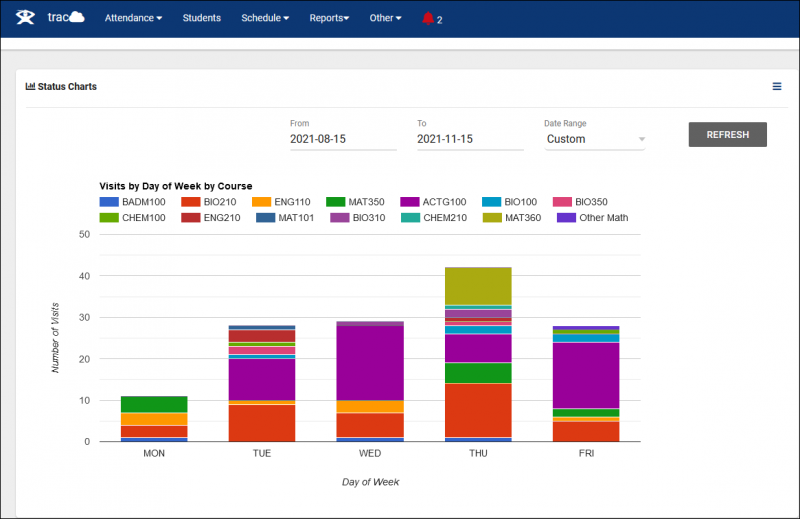The height and width of the screenshot is (519, 800).
Task: Click the Status Charts bar chart icon
Action: 30,87
